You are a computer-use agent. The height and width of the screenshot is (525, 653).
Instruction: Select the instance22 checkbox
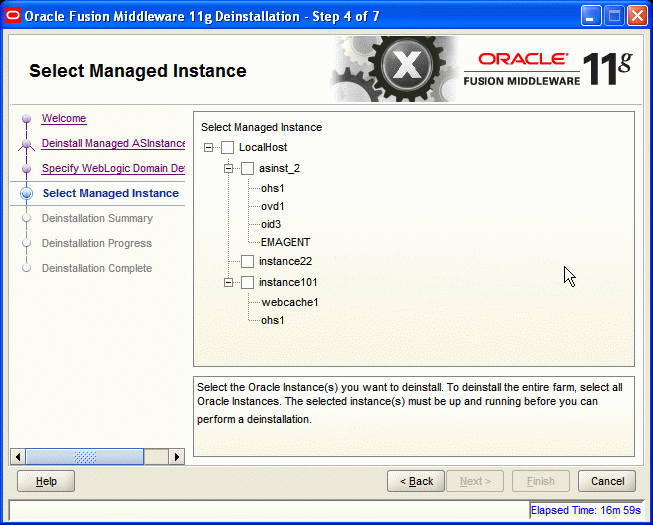[247, 261]
